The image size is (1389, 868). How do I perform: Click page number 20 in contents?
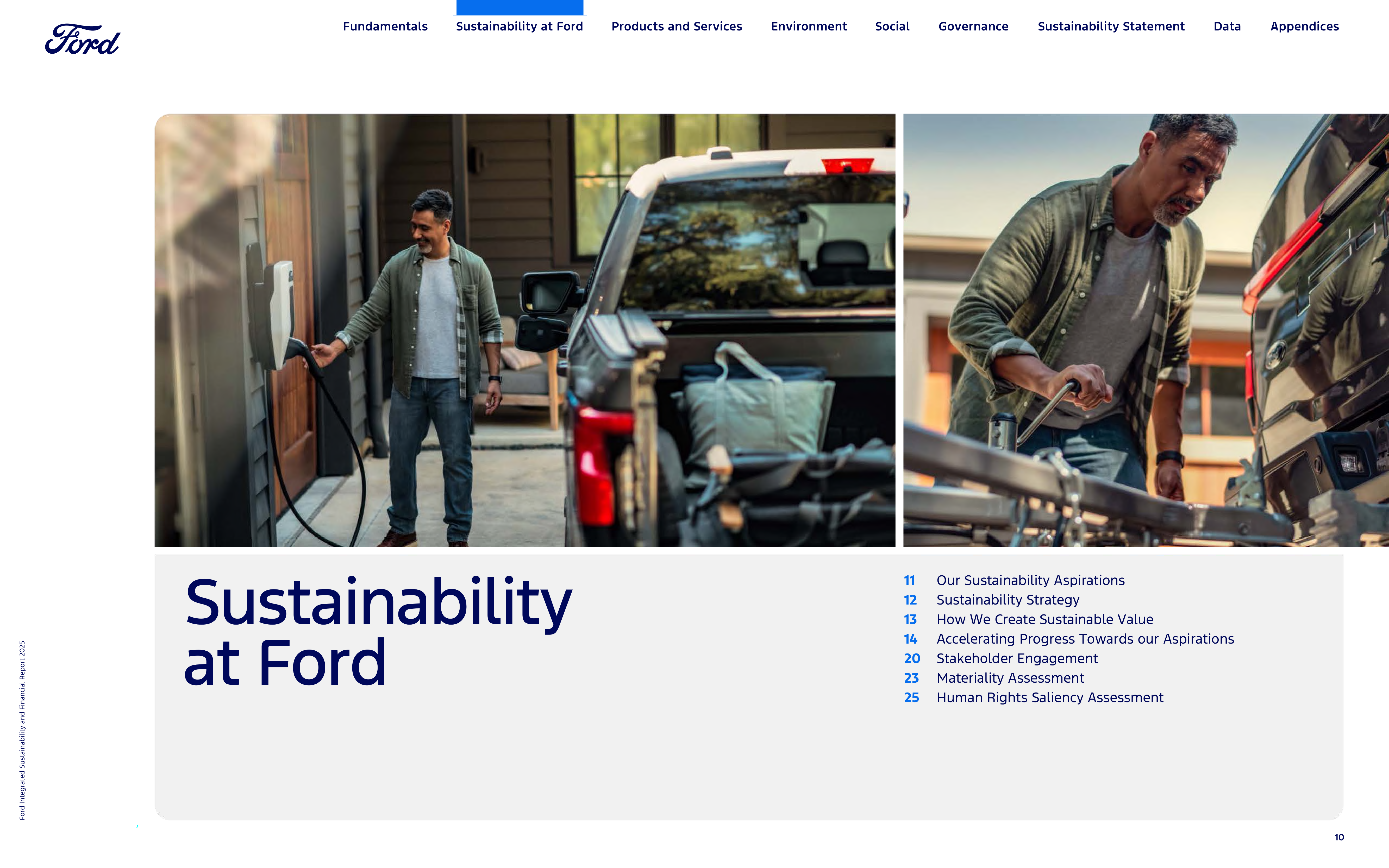[912, 658]
